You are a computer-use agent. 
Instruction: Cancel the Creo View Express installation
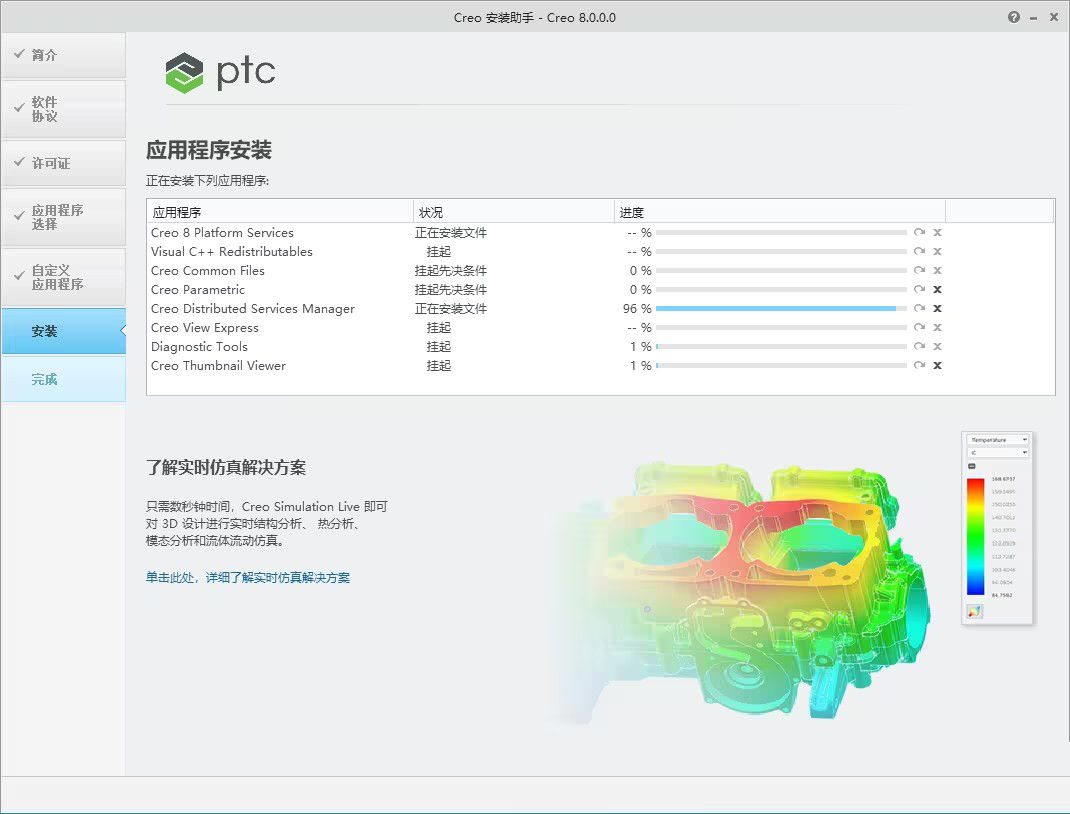(938, 328)
